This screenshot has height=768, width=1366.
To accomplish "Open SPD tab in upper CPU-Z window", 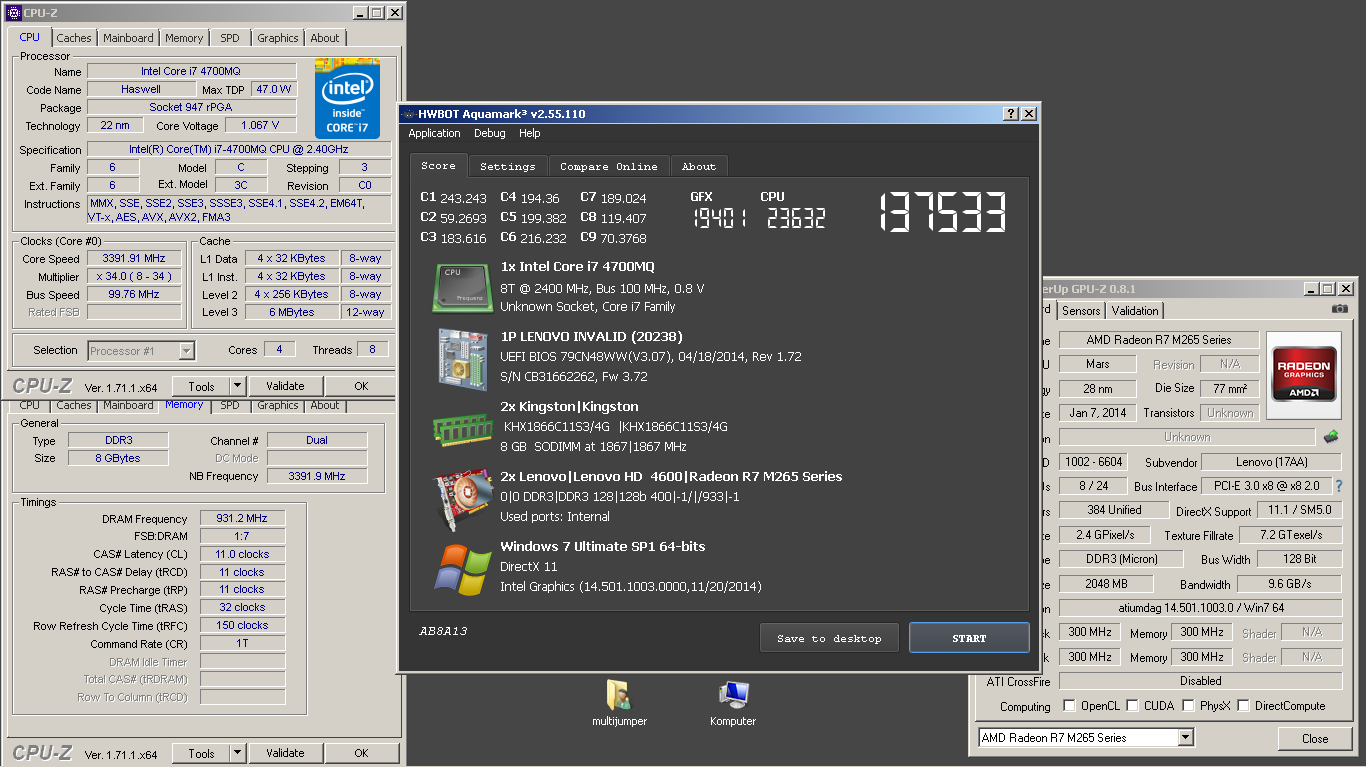I will coord(230,38).
